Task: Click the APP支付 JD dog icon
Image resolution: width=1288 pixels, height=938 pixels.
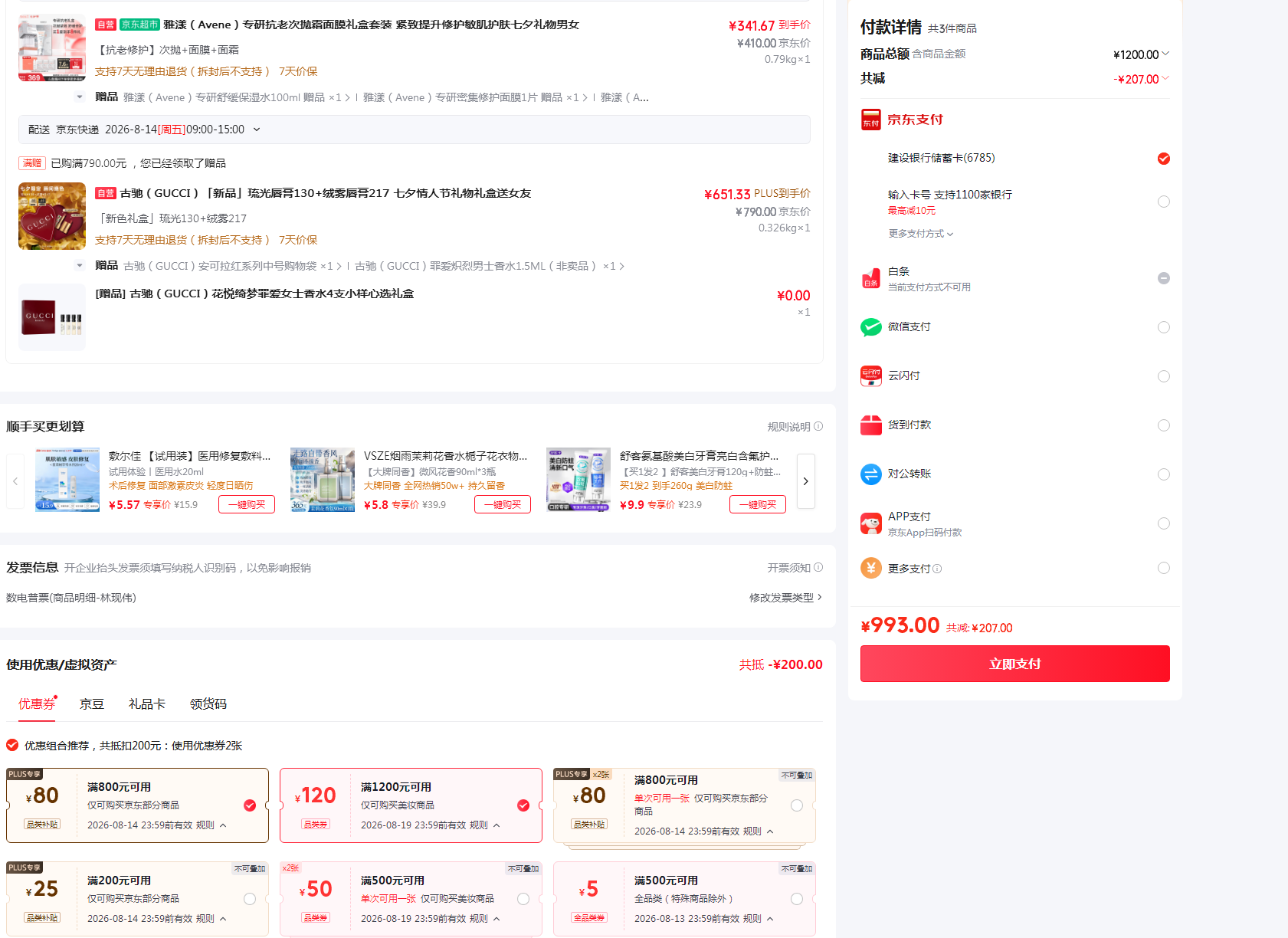Action: pos(870,523)
